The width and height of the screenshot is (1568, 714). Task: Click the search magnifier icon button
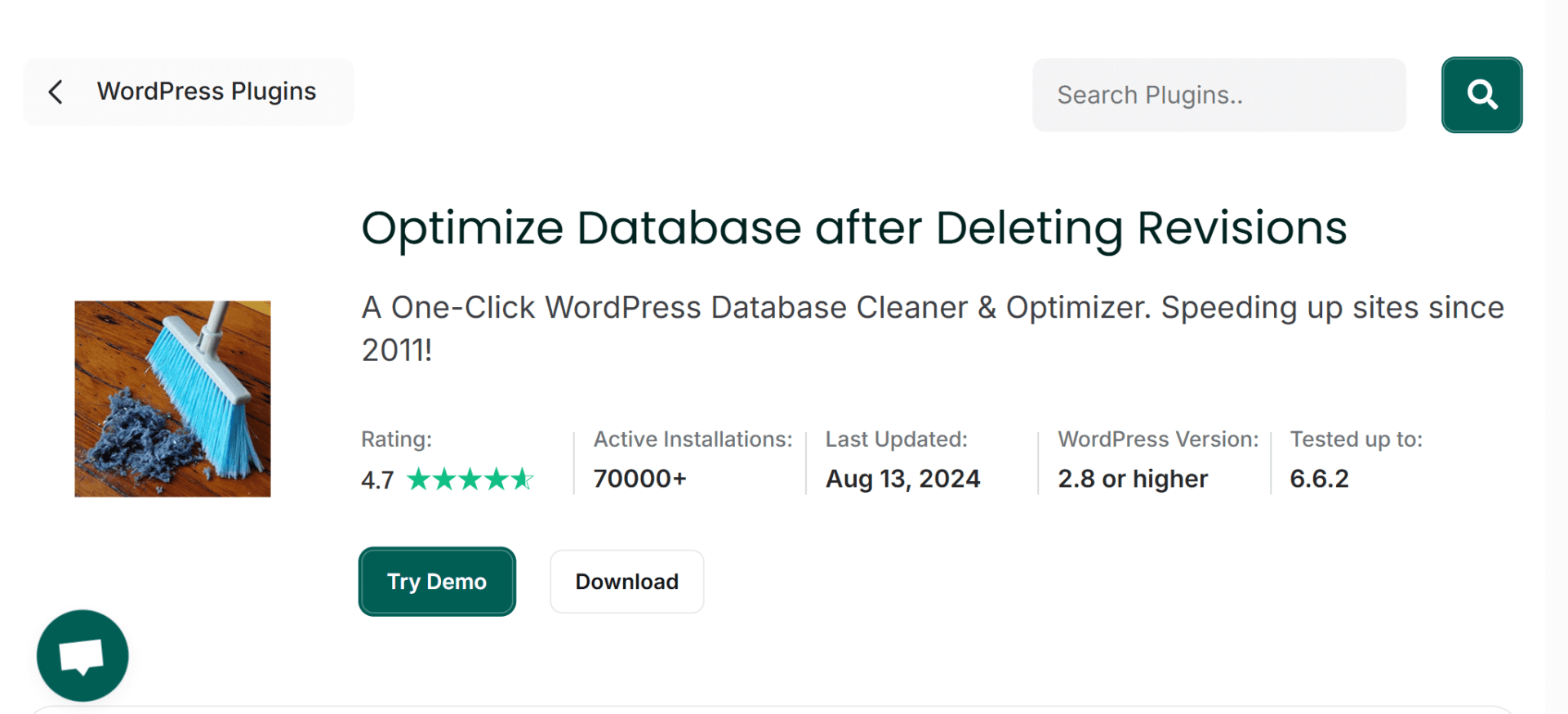[x=1481, y=94]
